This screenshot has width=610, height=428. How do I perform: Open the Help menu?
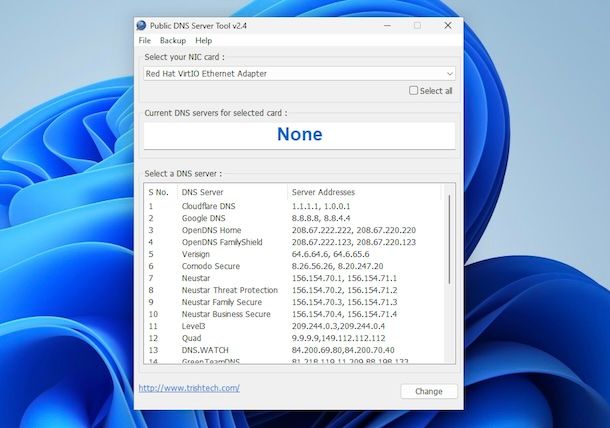point(203,40)
